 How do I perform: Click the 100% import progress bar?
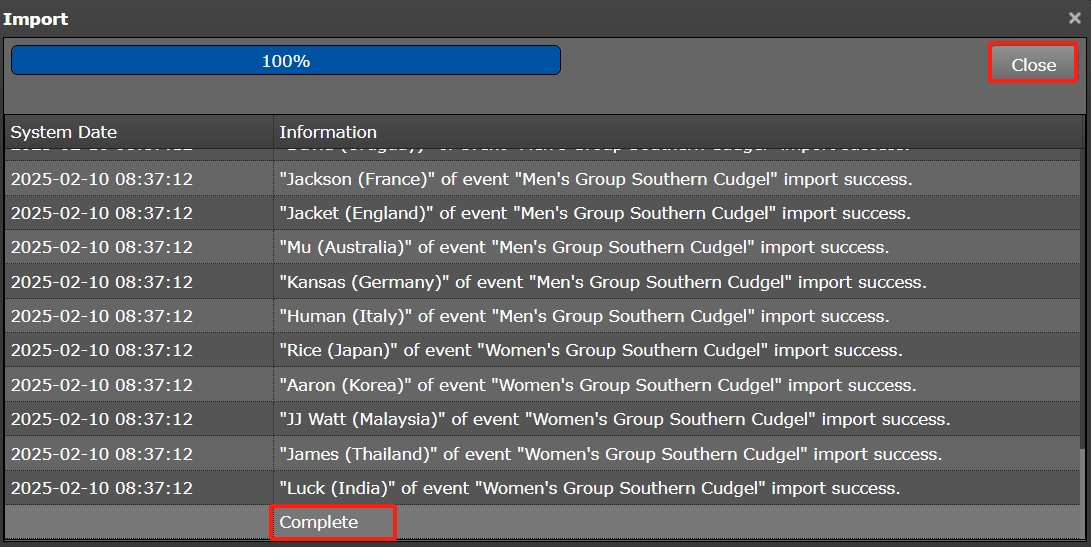285,61
